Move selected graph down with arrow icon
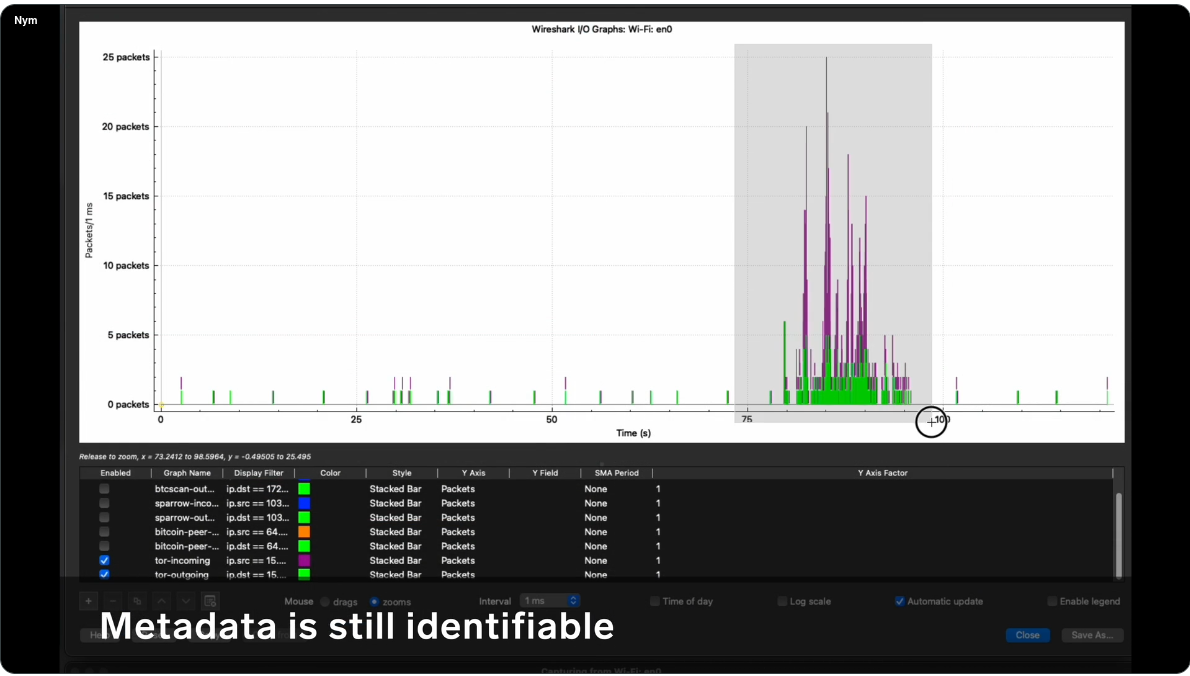This screenshot has width=1190, height=676. tap(185, 601)
